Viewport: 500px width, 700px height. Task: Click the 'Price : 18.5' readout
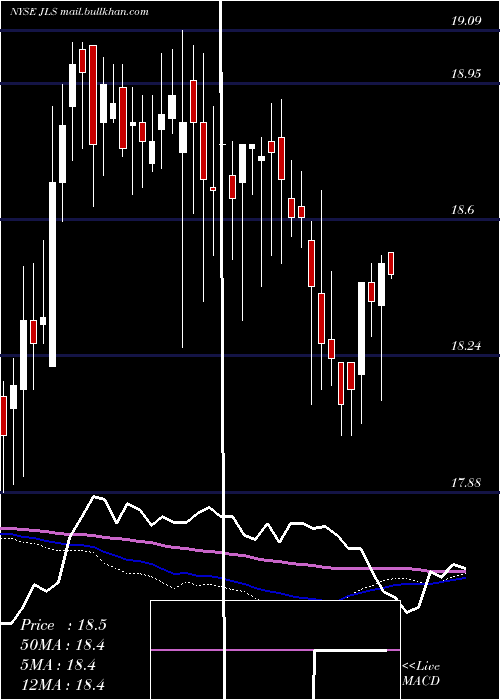click(x=63, y=625)
